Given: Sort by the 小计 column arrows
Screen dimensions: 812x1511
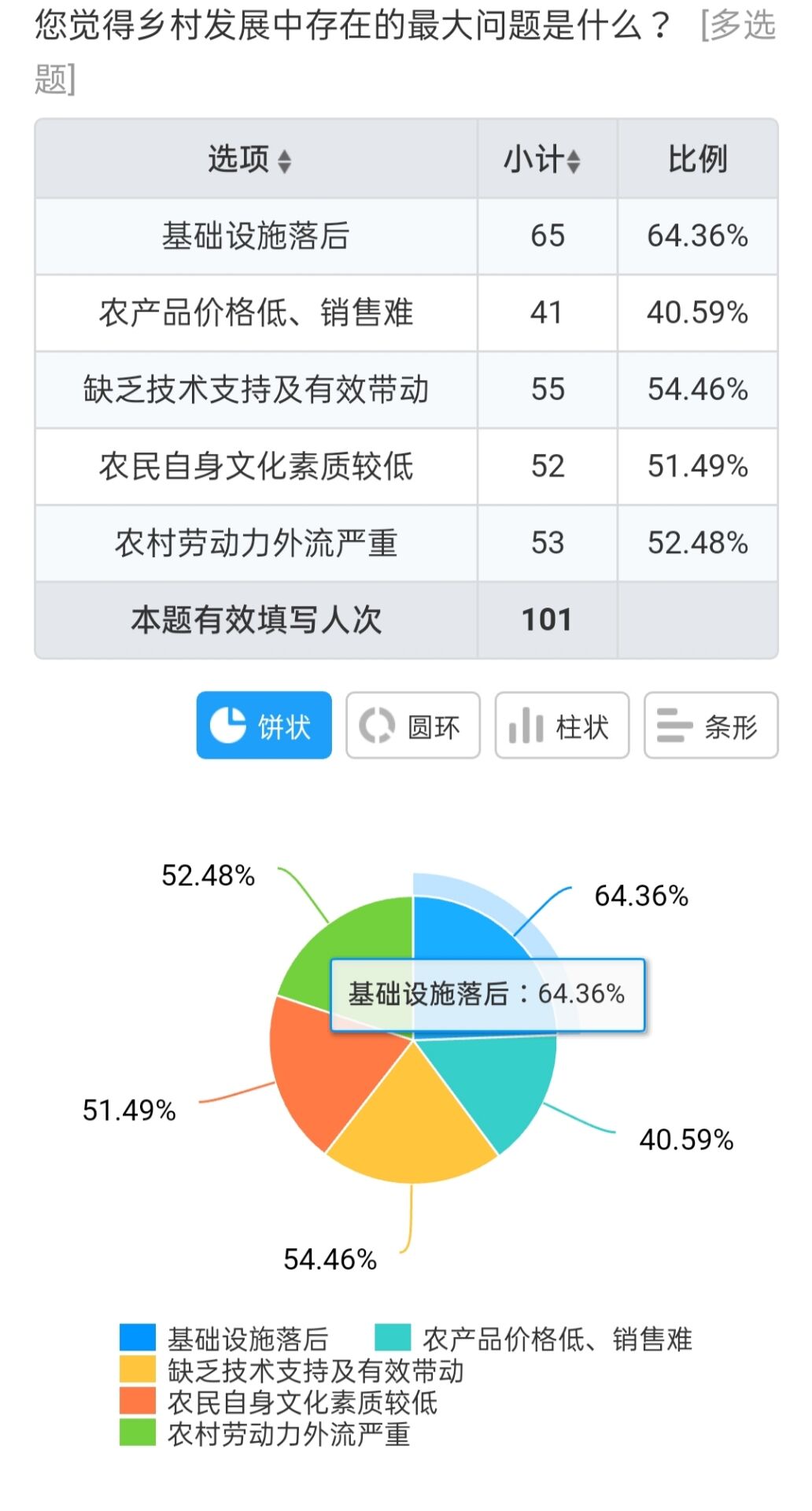Looking at the screenshot, I should click(574, 161).
